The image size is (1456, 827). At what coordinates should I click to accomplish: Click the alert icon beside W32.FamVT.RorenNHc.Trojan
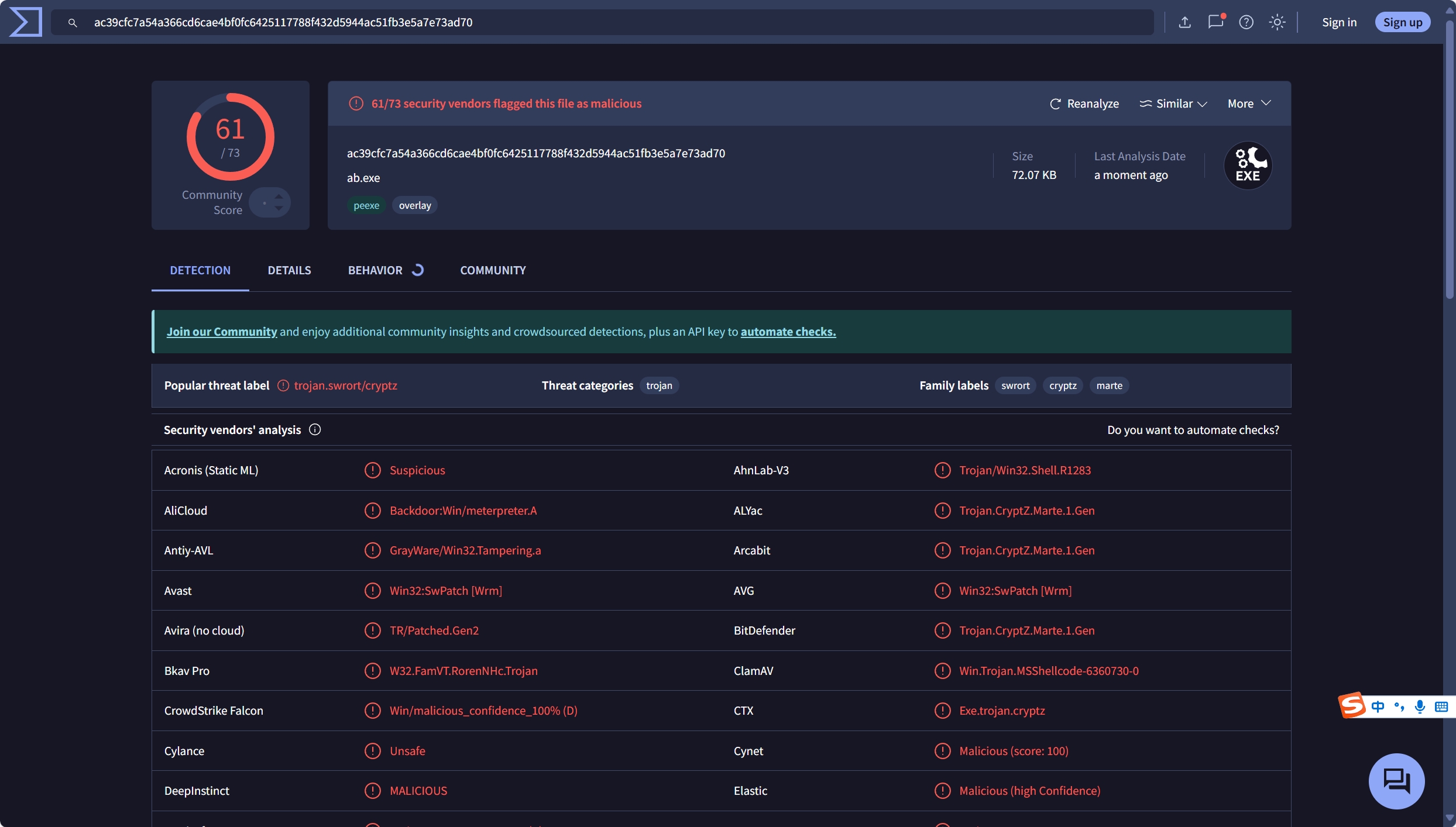373,671
